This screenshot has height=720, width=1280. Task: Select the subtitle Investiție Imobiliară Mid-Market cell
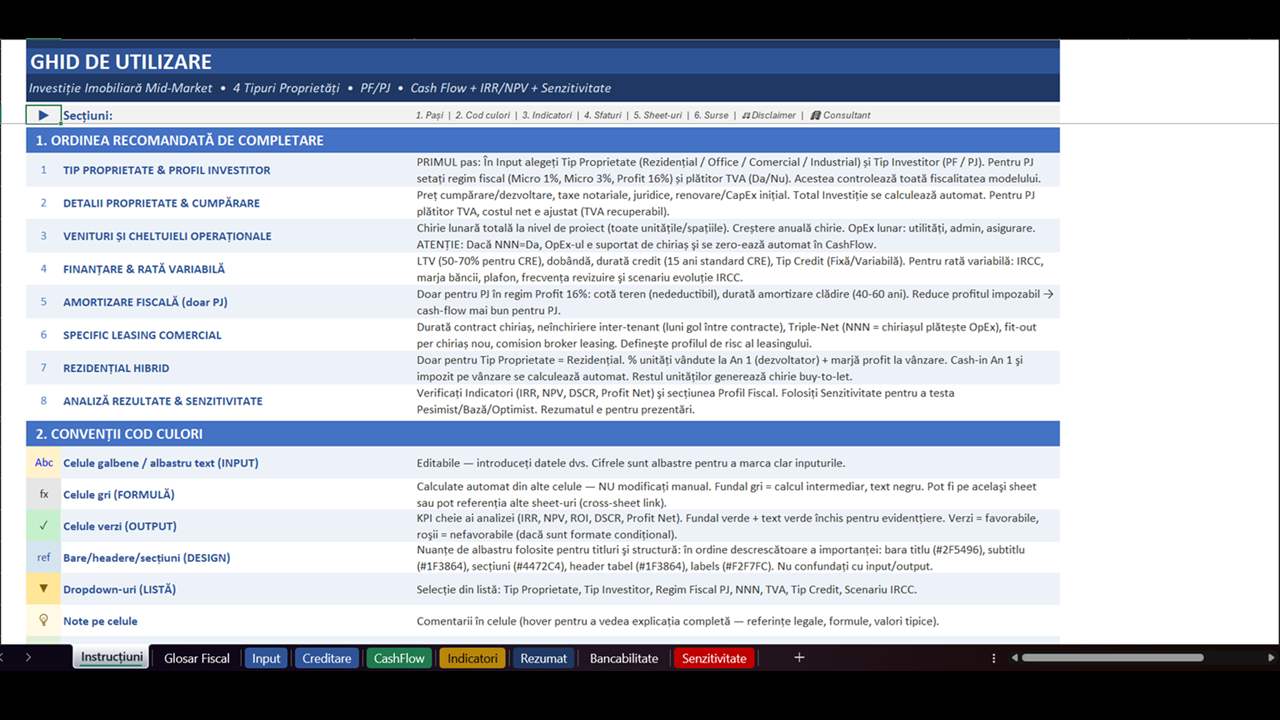tap(543, 88)
